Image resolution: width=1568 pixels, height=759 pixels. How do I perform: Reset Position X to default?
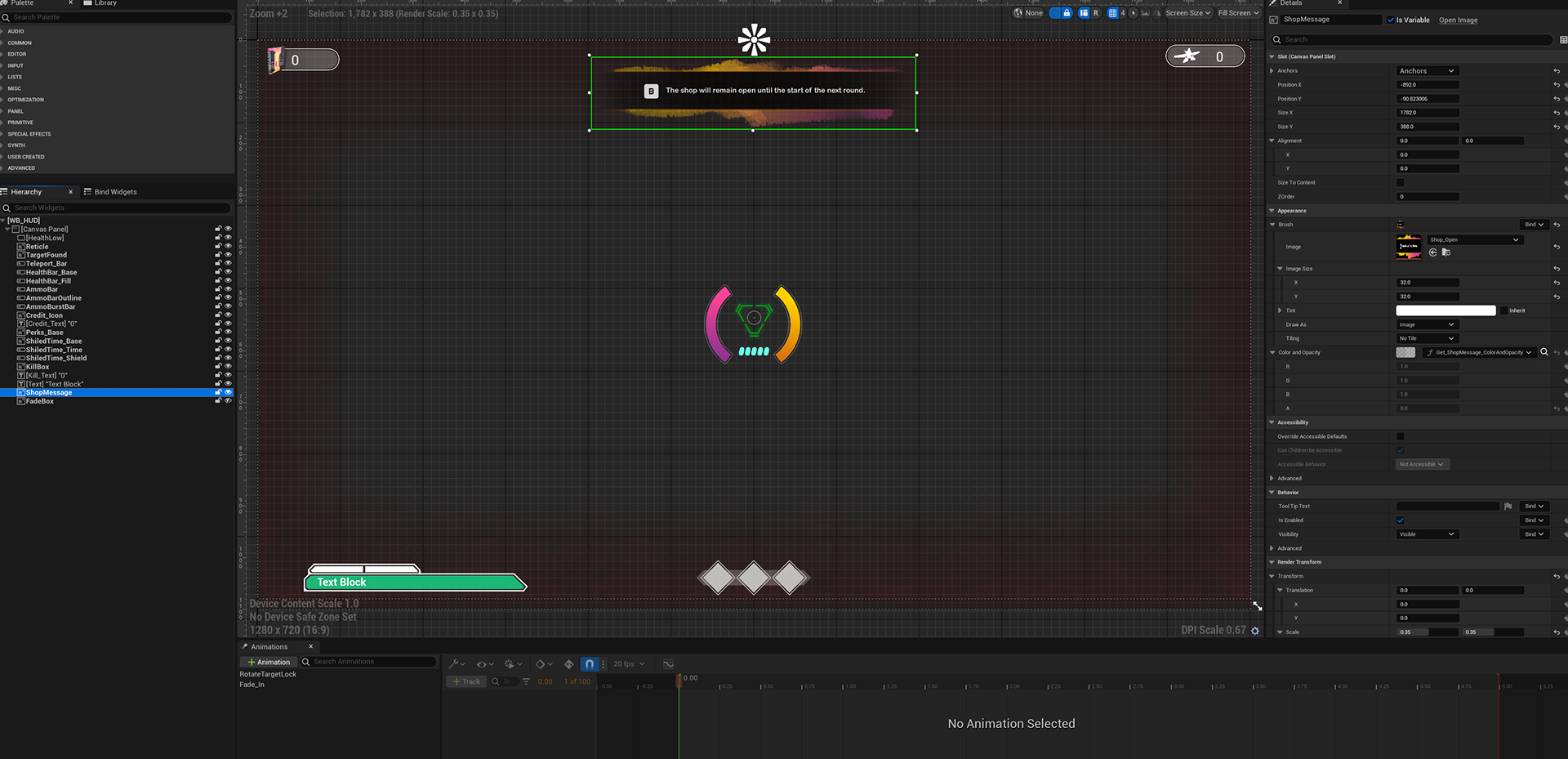[1557, 85]
